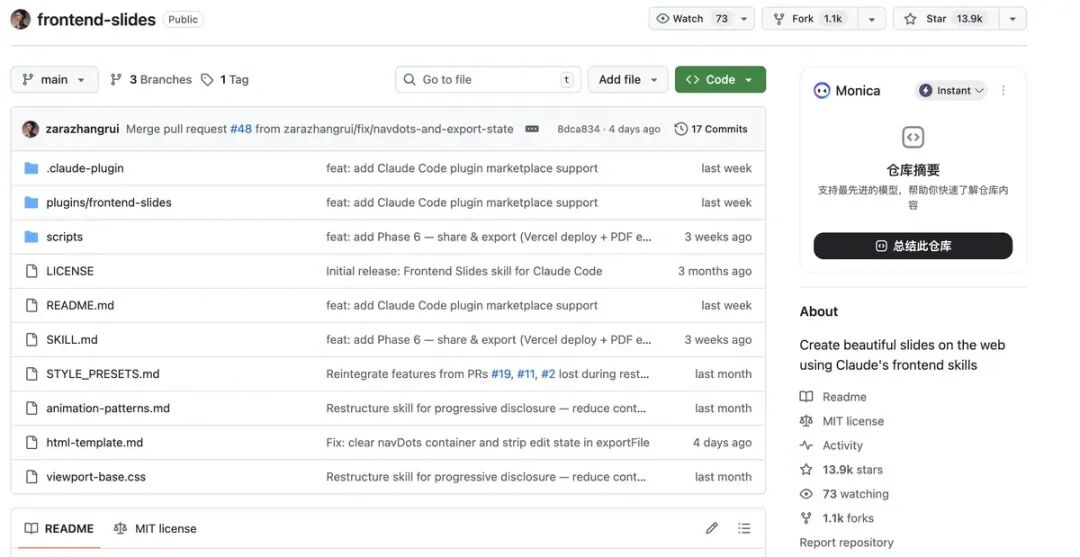Image resolution: width=1080 pixels, height=557 pixels.
Task: Fork the repository using the Fork button
Action: (808, 19)
